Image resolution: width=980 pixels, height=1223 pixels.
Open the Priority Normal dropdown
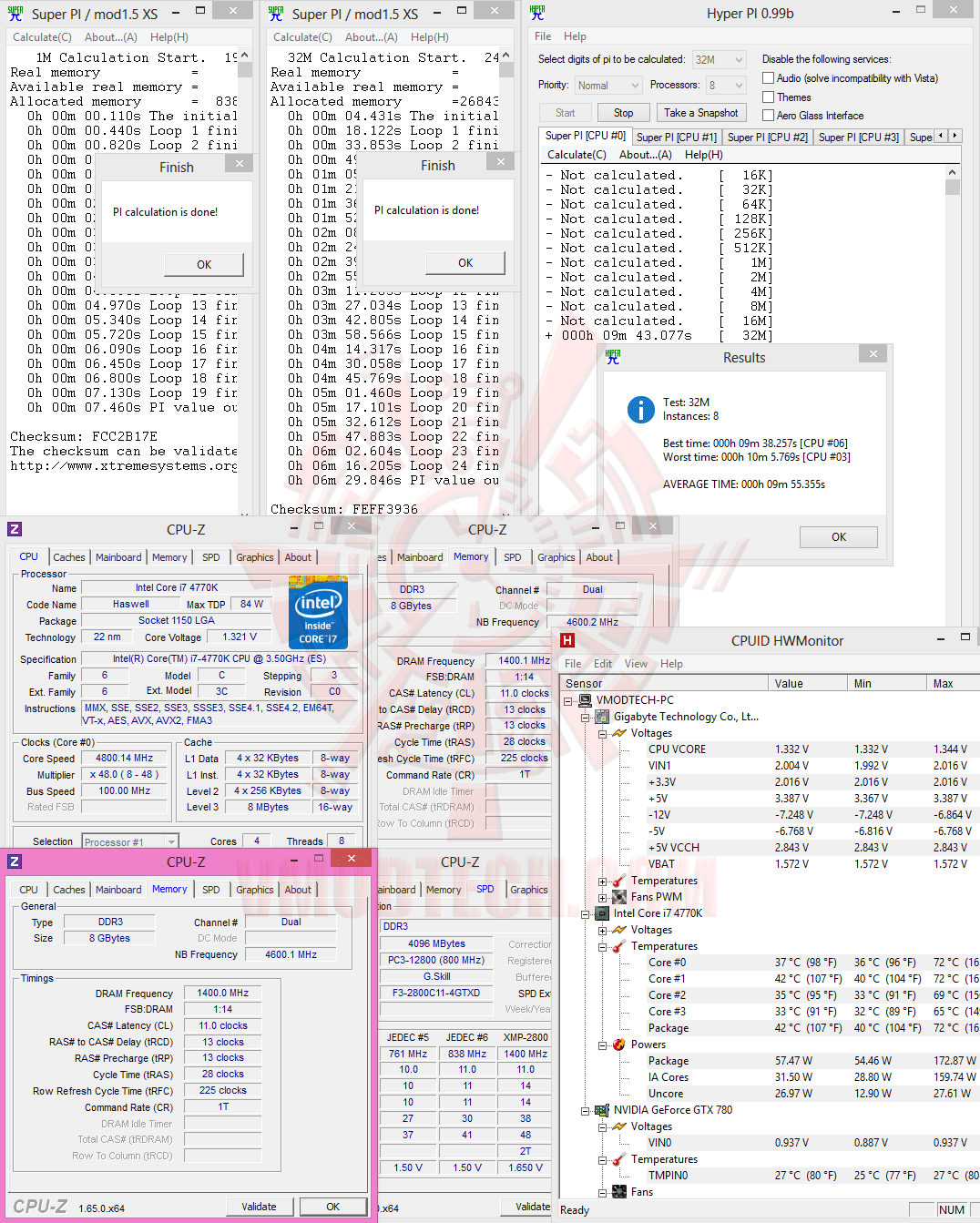pos(608,86)
